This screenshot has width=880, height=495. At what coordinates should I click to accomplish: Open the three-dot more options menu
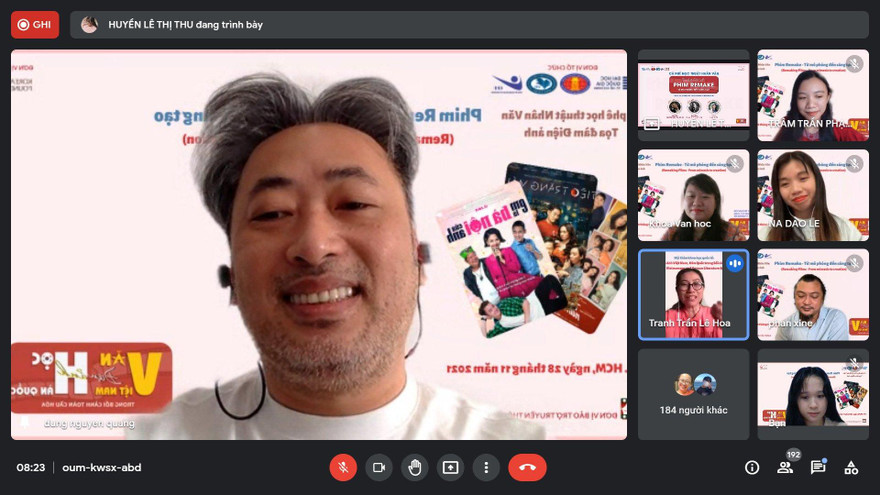(486, 467)
